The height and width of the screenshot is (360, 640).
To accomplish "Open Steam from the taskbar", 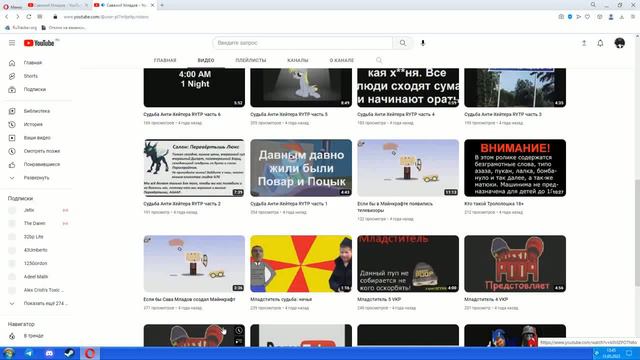I will [69, 353].
